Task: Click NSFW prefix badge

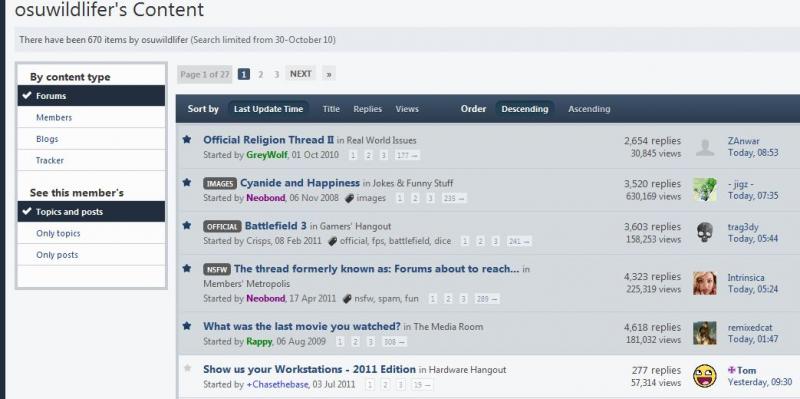Action: [217, 269]
